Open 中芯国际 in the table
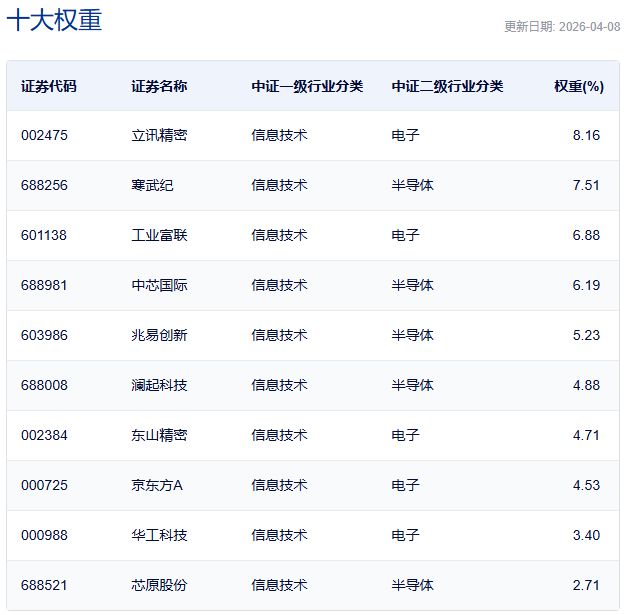Screen dimensions: 626x615 click(159, 285)
